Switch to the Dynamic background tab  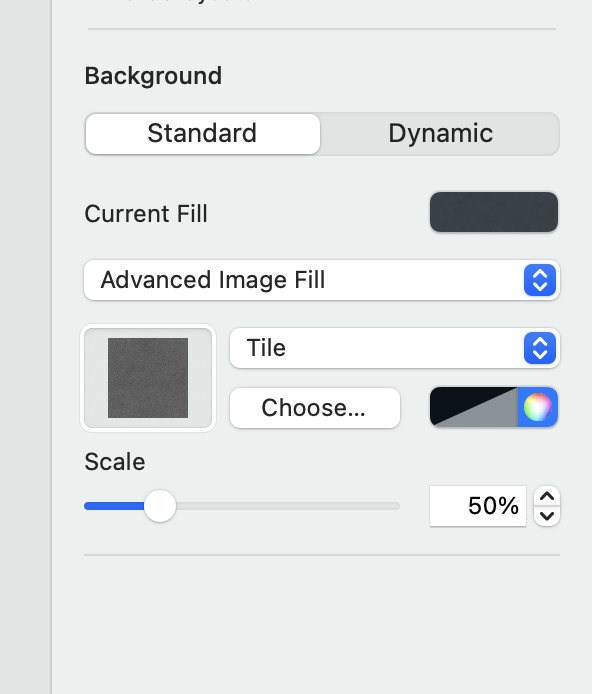440,134
